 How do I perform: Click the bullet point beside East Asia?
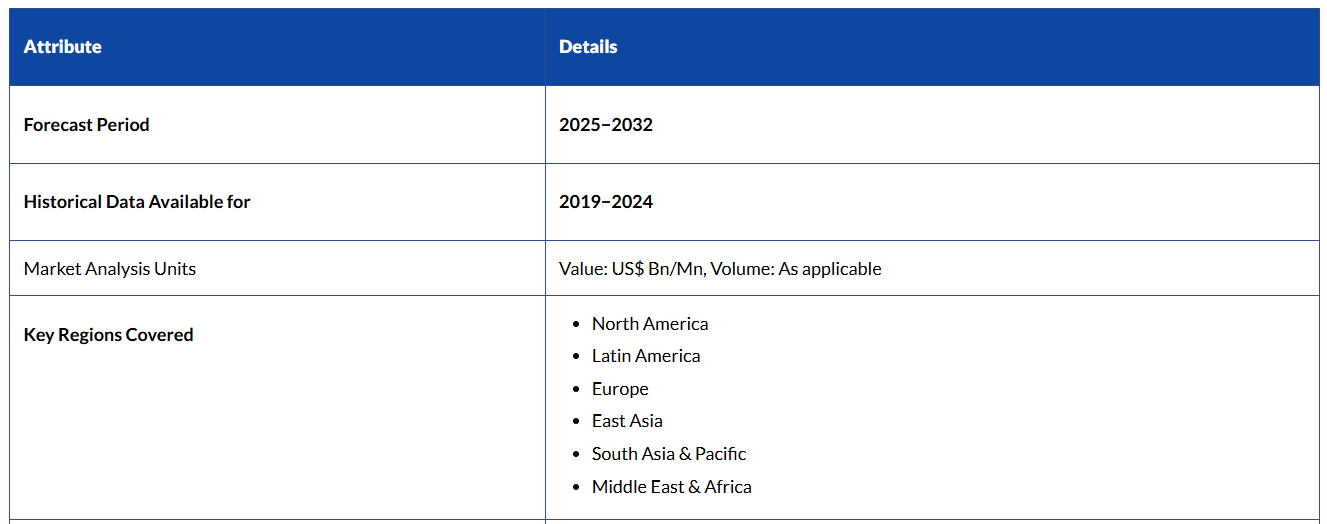(576, 422)
